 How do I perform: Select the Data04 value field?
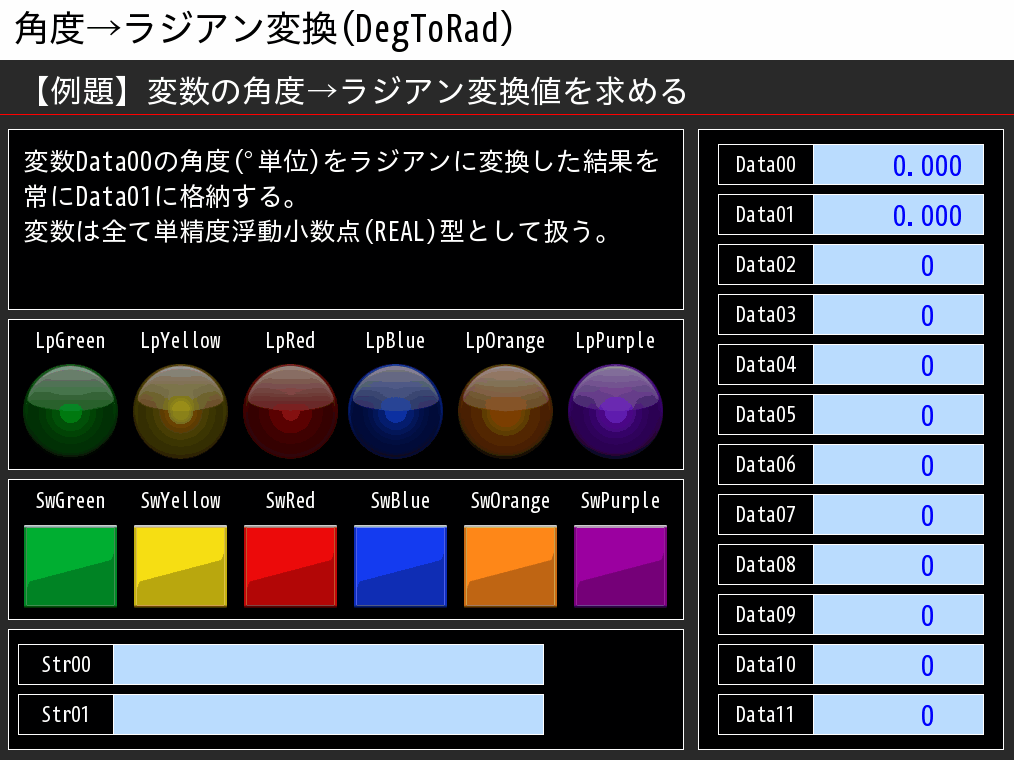pos(898,365)
